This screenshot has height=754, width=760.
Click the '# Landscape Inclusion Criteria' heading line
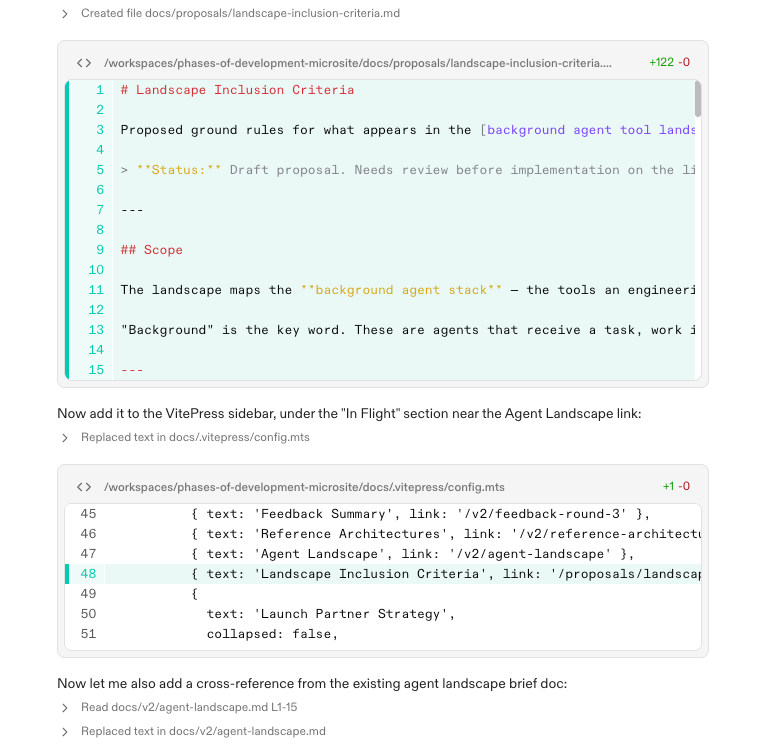click(237, 90)
